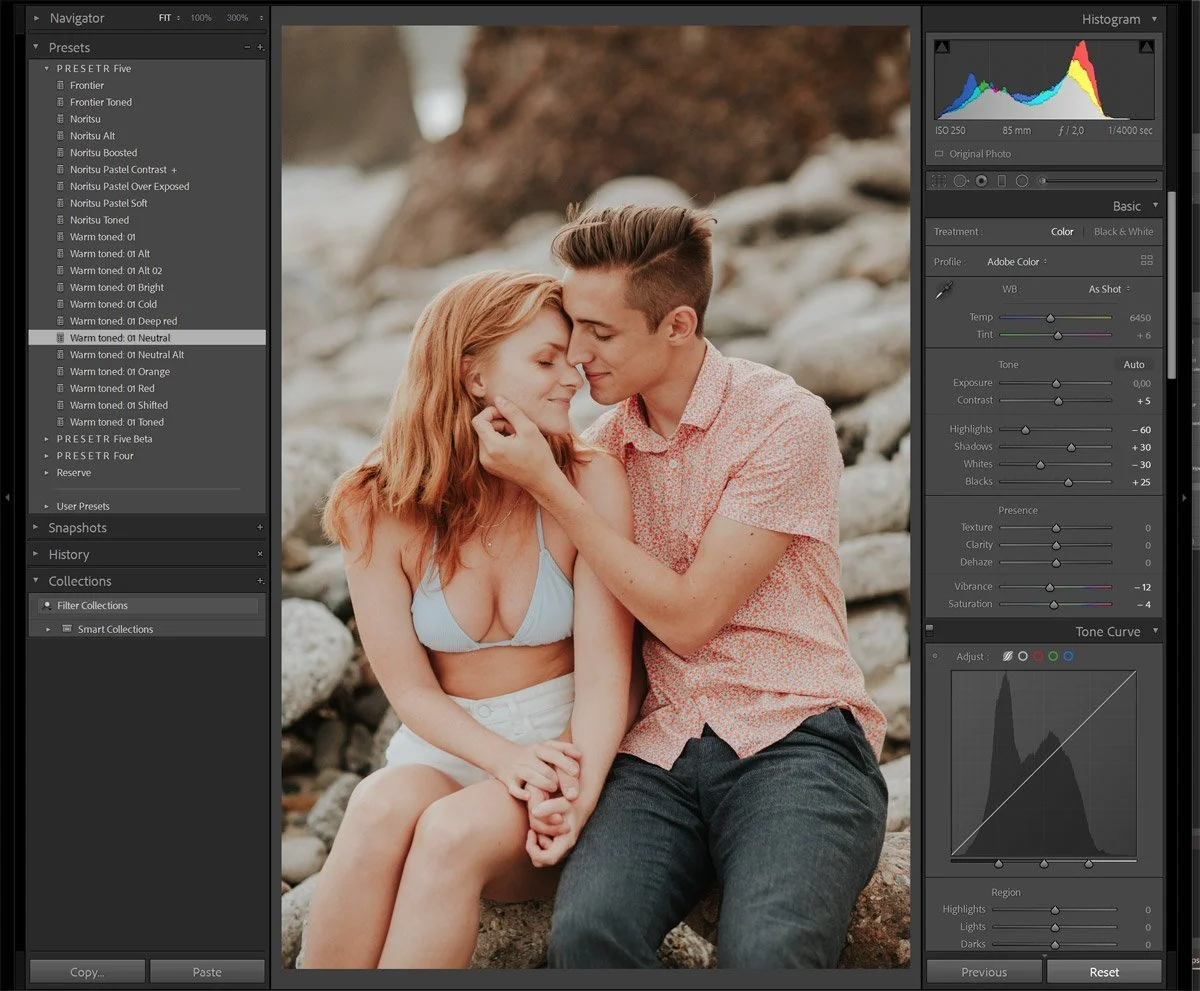Expand the Navigator panel
This screenshot has width=1200, height=991.
coord(37,18)
